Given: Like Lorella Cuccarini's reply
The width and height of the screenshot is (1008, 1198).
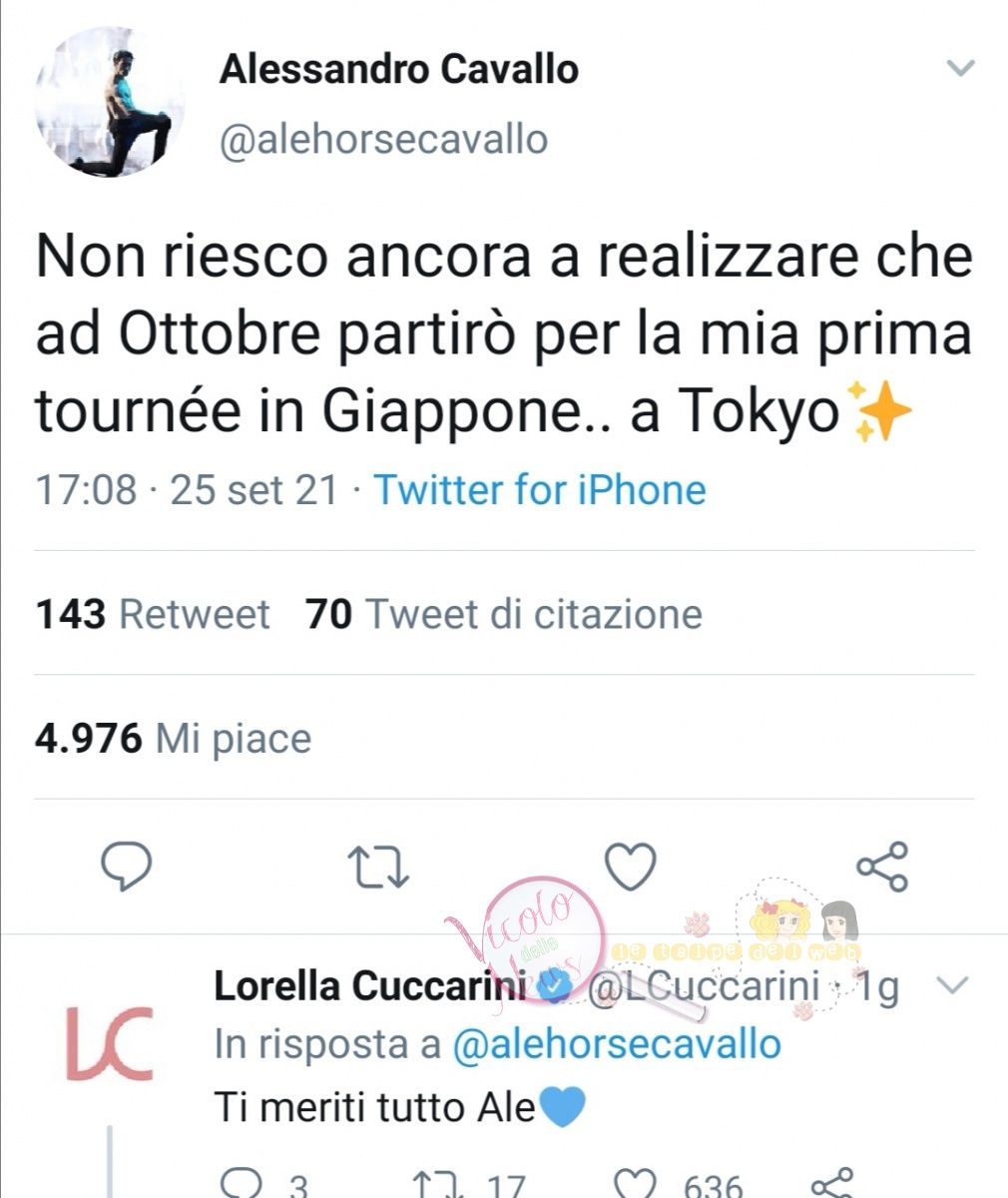Looking at the screenshot, I should tap(635, 1184).
